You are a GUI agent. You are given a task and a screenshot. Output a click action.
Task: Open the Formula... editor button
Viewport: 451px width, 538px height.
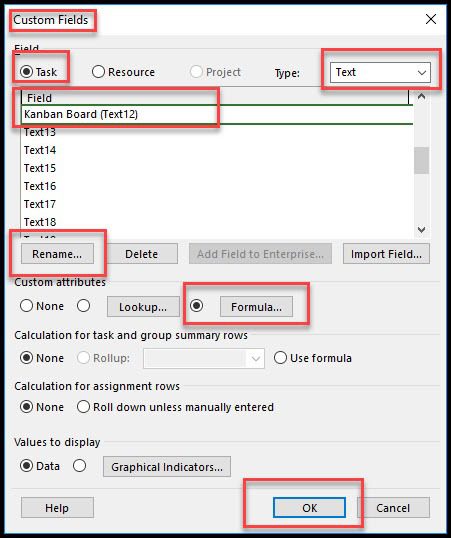256,307
